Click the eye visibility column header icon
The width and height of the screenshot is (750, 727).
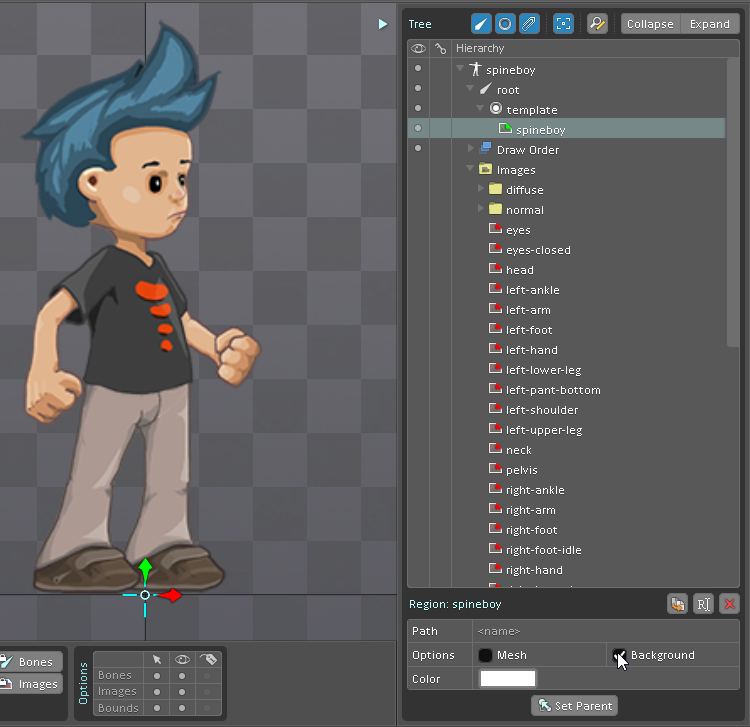point(418,48)
